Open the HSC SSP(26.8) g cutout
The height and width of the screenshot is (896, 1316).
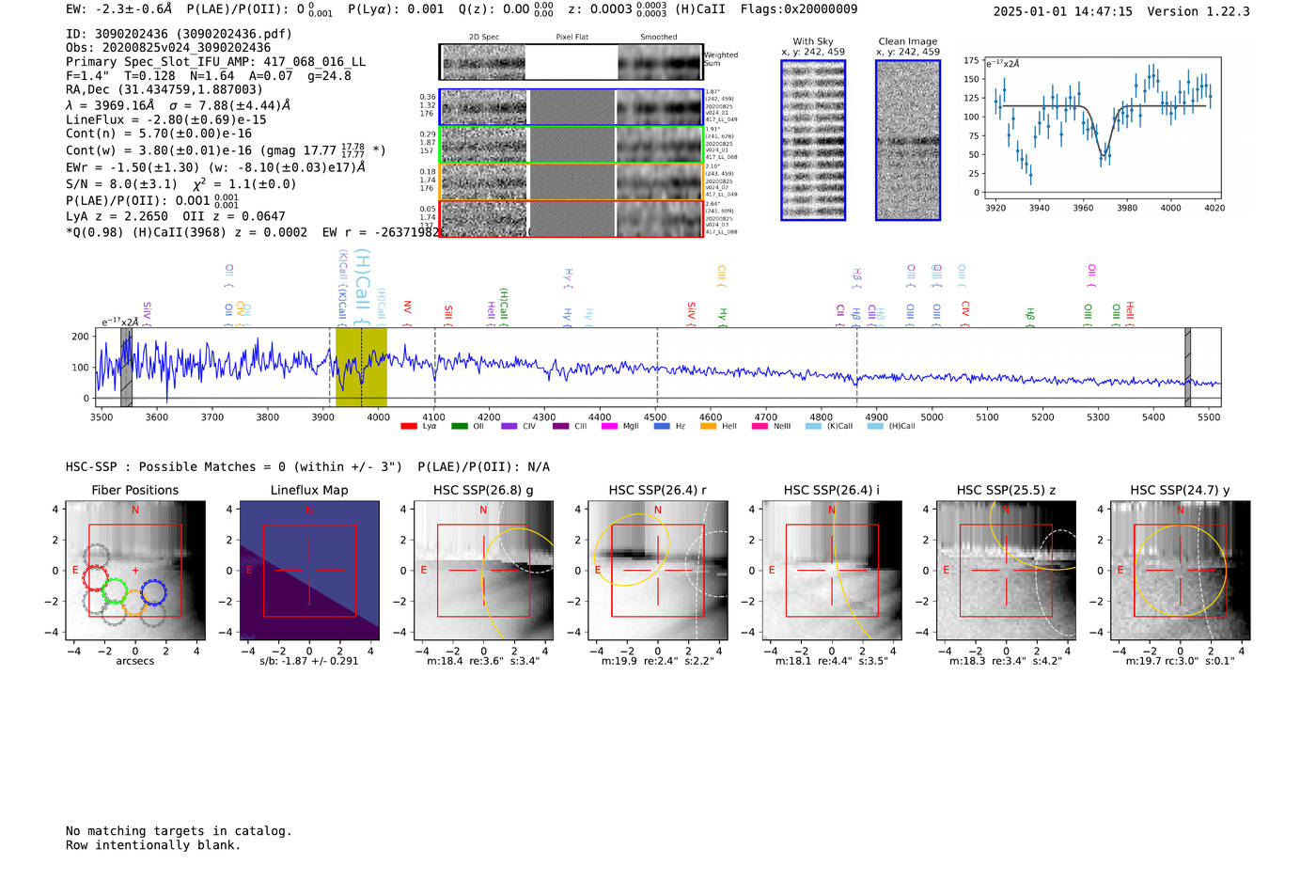[x=483, y=570]
